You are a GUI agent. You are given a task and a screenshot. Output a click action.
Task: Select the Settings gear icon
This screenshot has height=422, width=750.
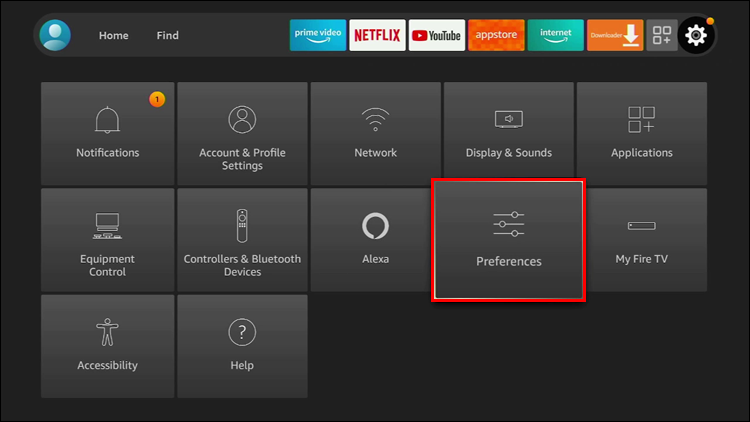[696, 35]
